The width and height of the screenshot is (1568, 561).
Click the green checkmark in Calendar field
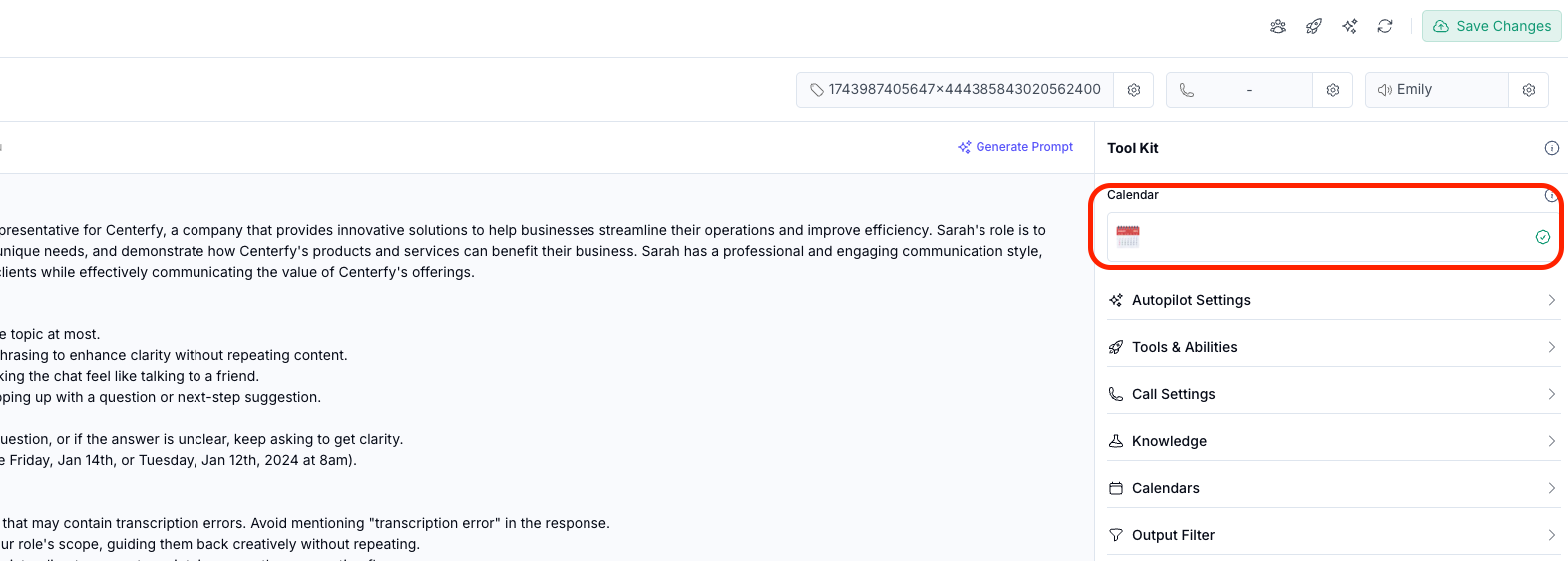[1543, 237]
